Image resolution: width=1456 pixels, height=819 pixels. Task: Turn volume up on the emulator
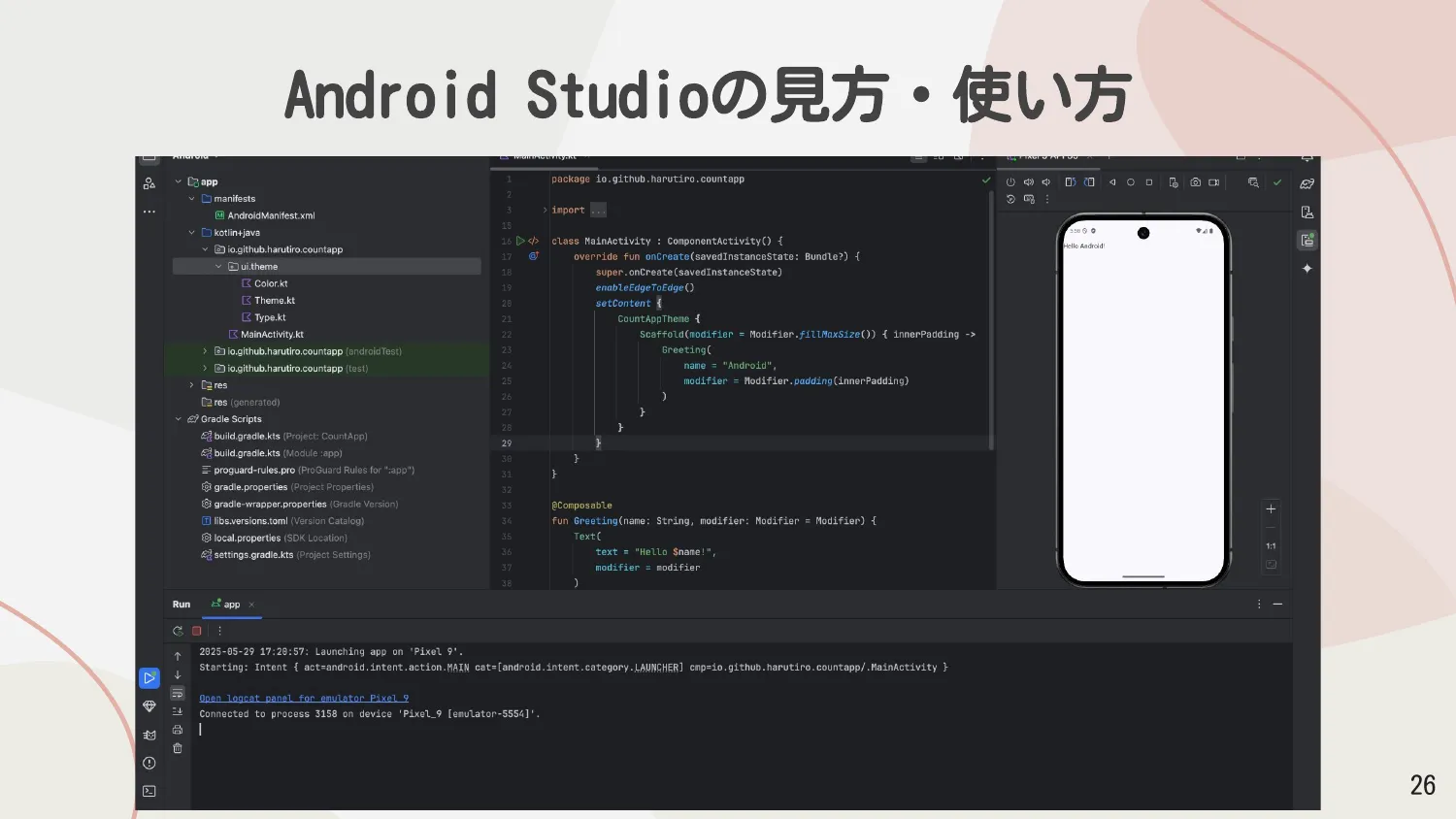pos(1028,182)
